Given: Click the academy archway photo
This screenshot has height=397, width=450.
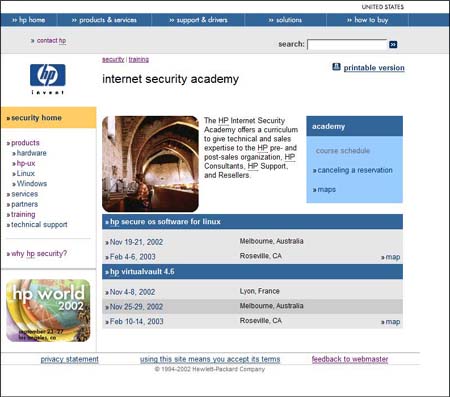Looking at the screenshot, I should 150,164.
